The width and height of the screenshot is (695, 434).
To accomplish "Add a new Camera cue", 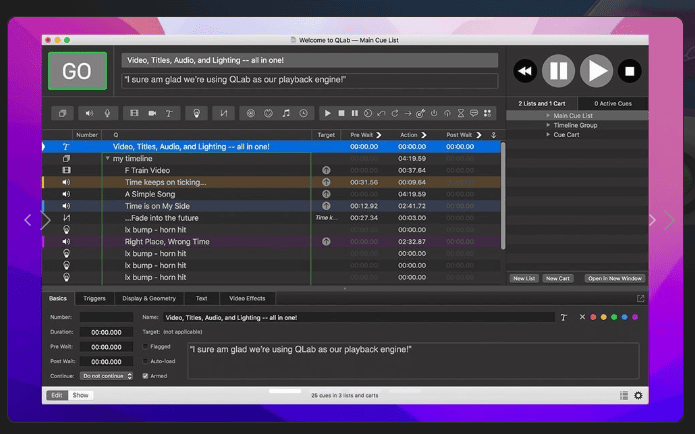I will pos(152,113).
